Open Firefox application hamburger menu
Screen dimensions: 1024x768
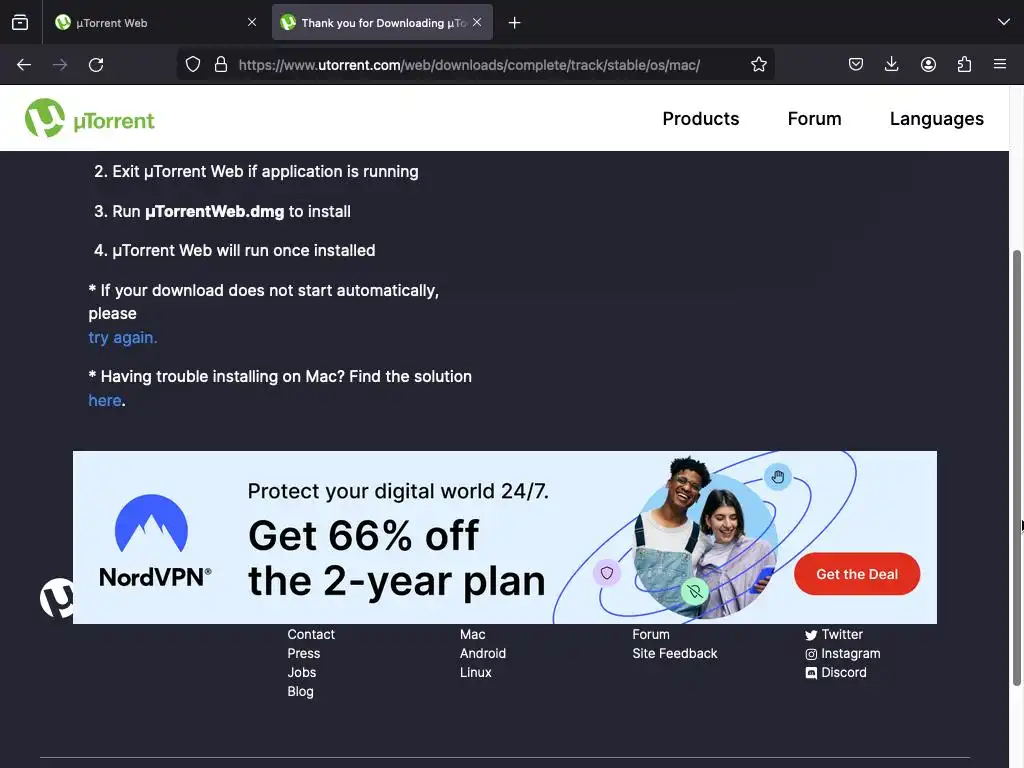1000,65
